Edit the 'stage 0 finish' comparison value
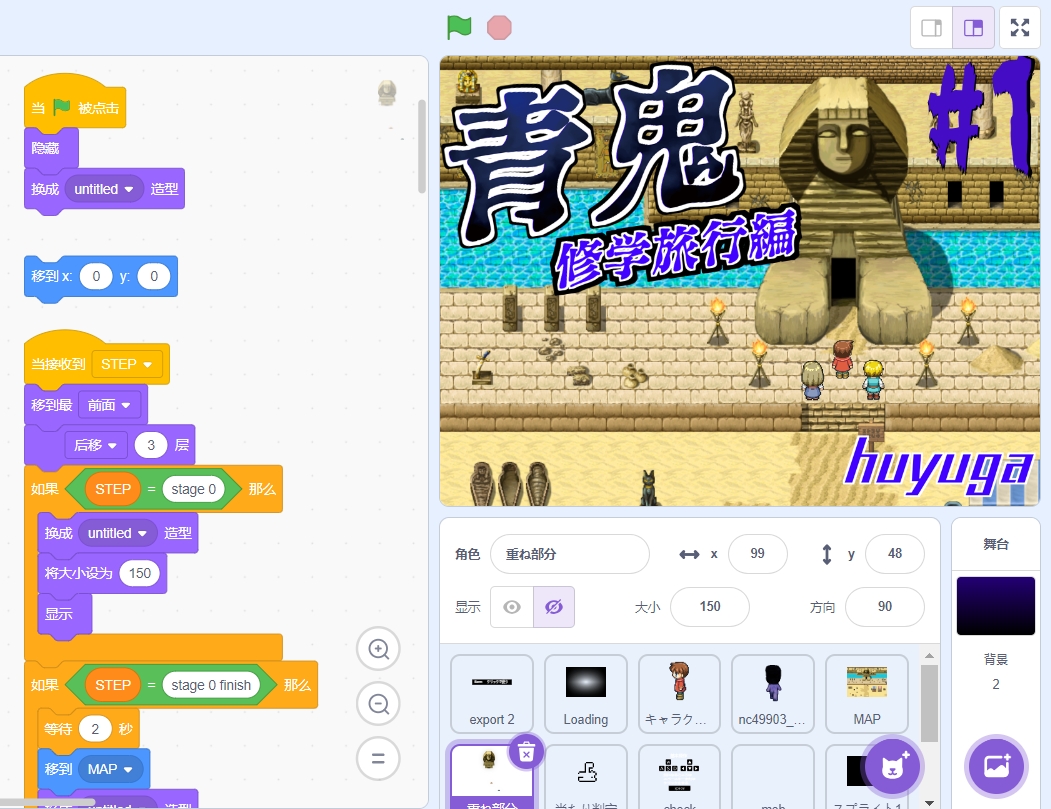Image resolution: width=1051 pixels, height=809 pixels. coord(210,685)
